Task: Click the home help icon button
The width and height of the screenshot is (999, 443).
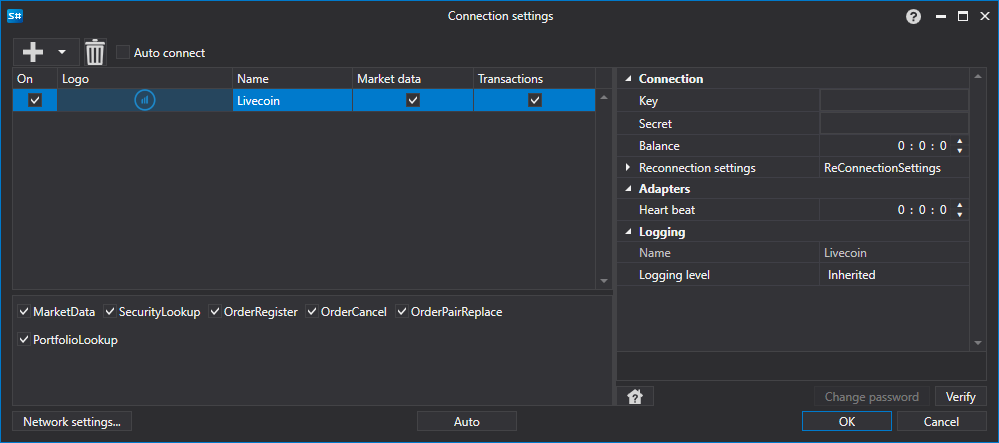Action: [x=635, y=396]
